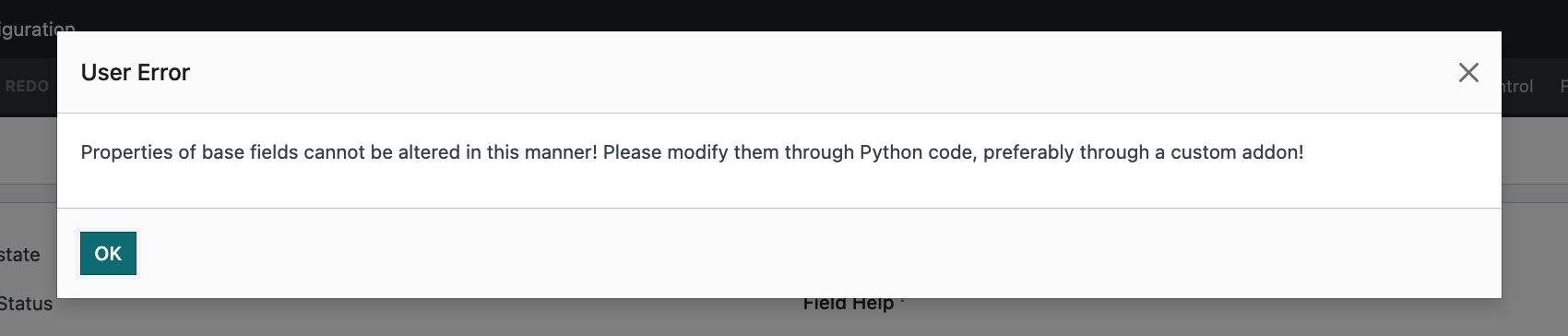Select the REDO button behind the dialog
The height and width of the screenshot is (336, 1568).
coord(27,86)
